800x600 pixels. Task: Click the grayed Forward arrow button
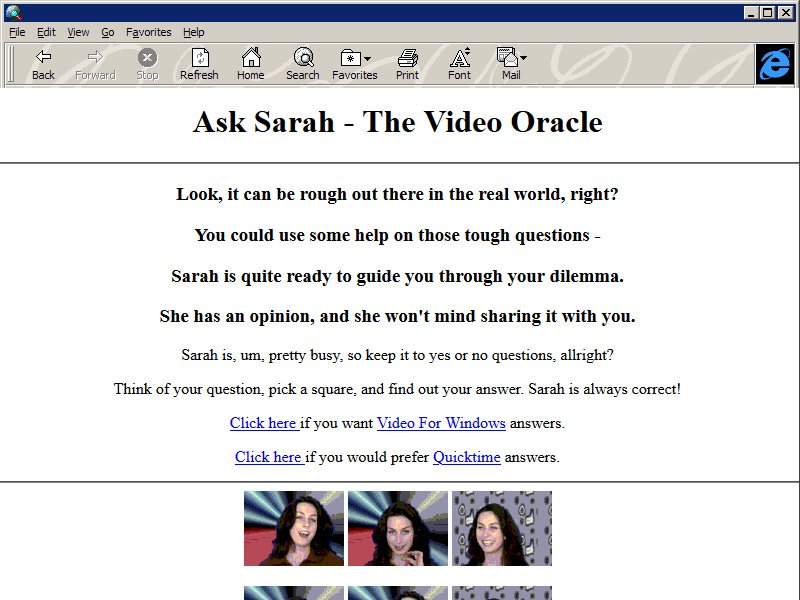(x=95, y=65)
